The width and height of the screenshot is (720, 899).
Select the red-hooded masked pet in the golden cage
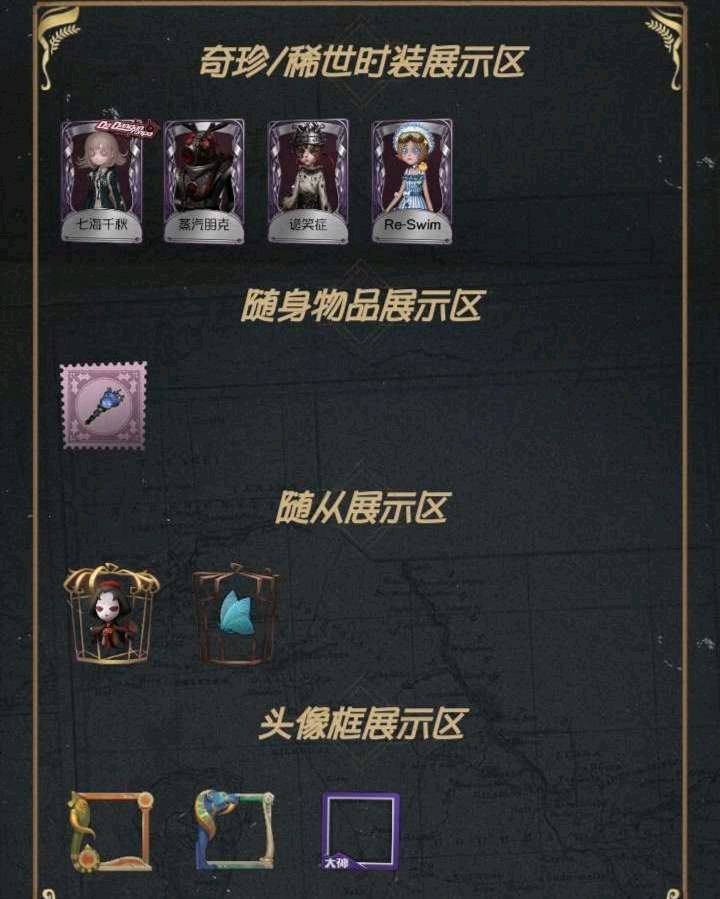(111, 614)
